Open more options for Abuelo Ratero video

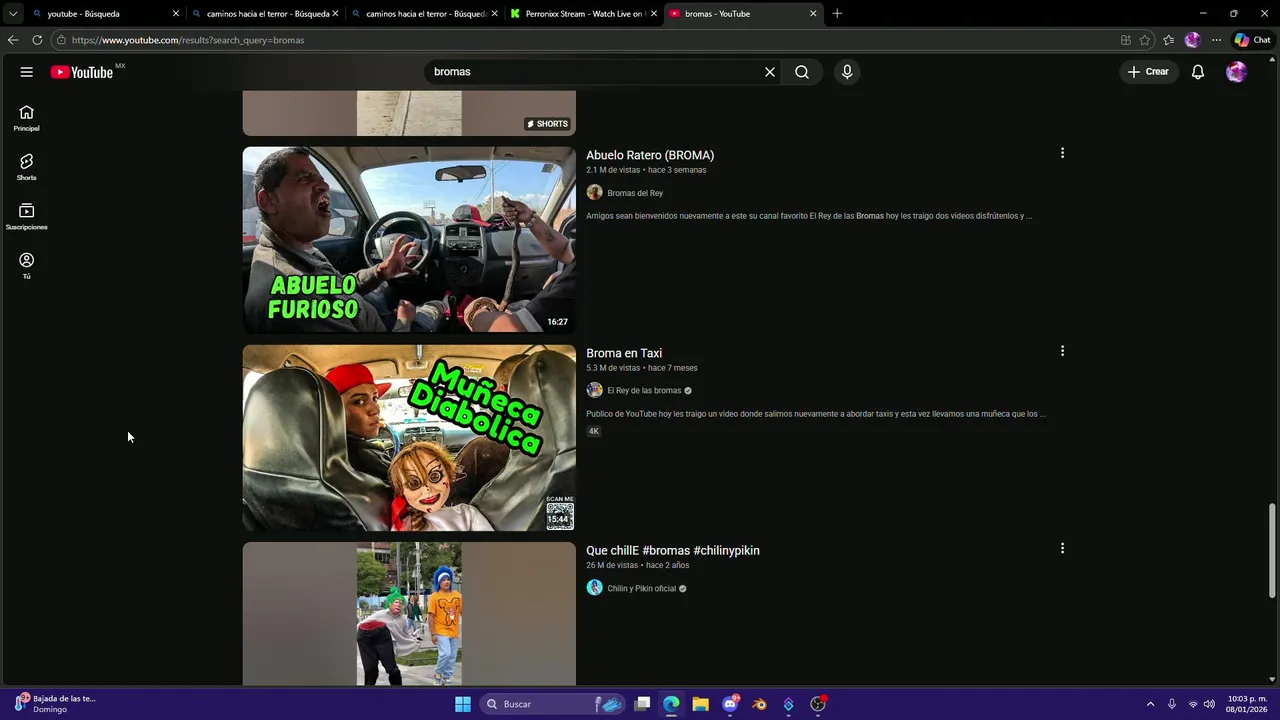(x=1062, y=153)
